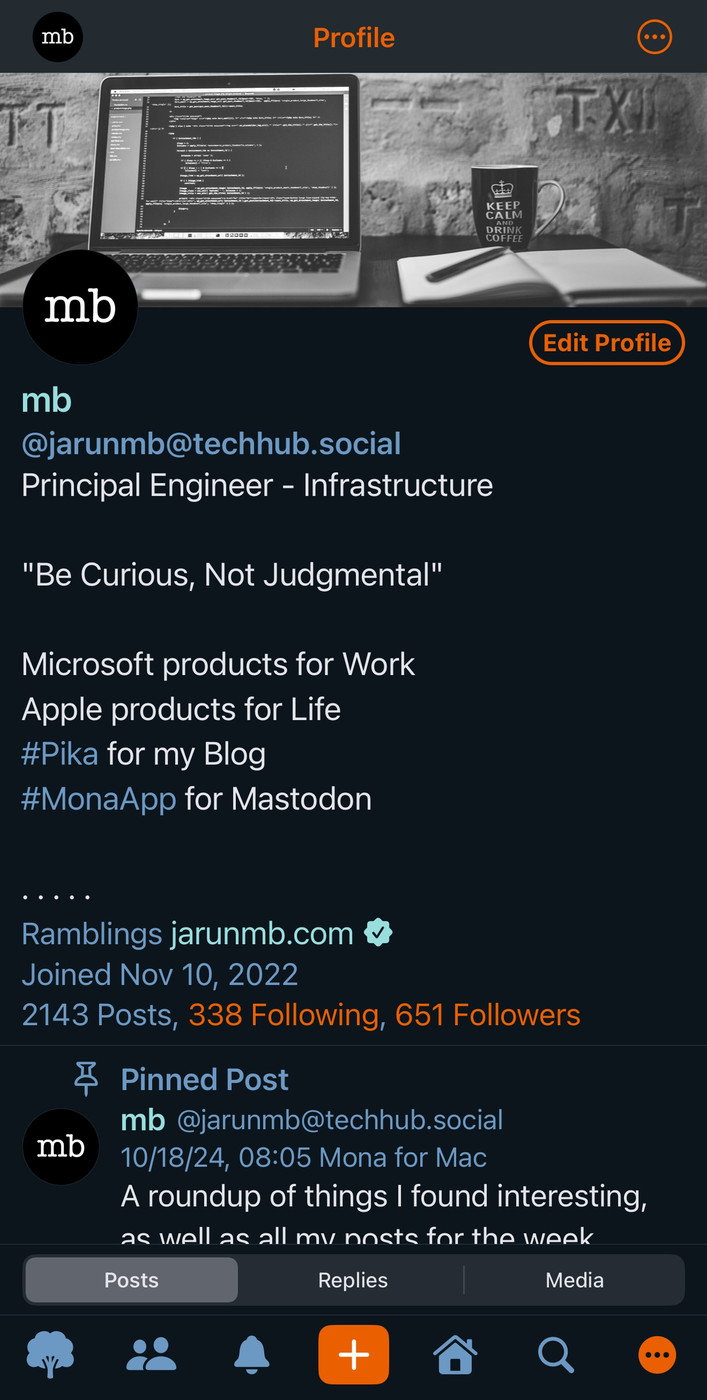This screenshot has width=707, height=1400.
Task: Compose a new post with plus button
Action: pyautogui.click(x=353, y=1355)
